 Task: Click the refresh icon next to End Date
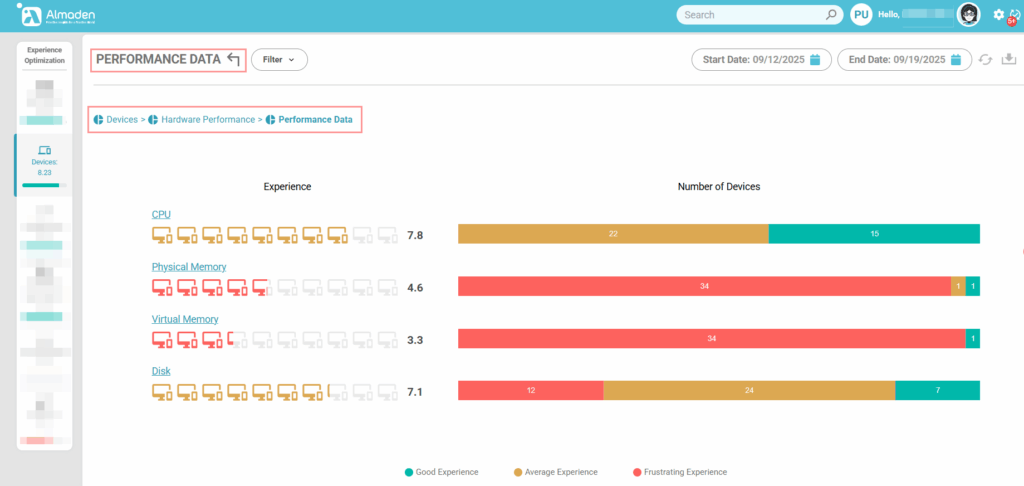(985, 60)
